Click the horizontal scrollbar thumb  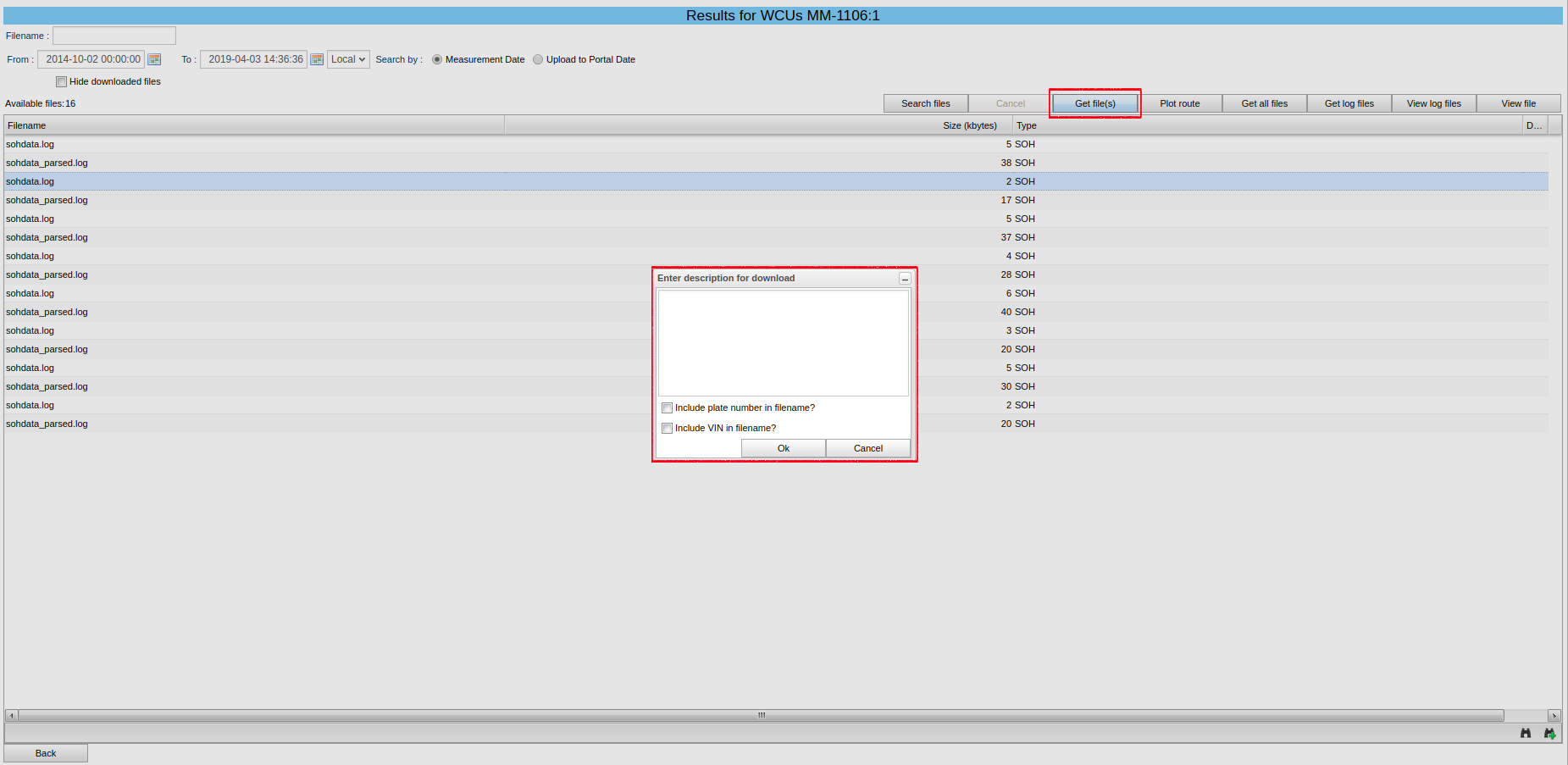coord(761,716)
